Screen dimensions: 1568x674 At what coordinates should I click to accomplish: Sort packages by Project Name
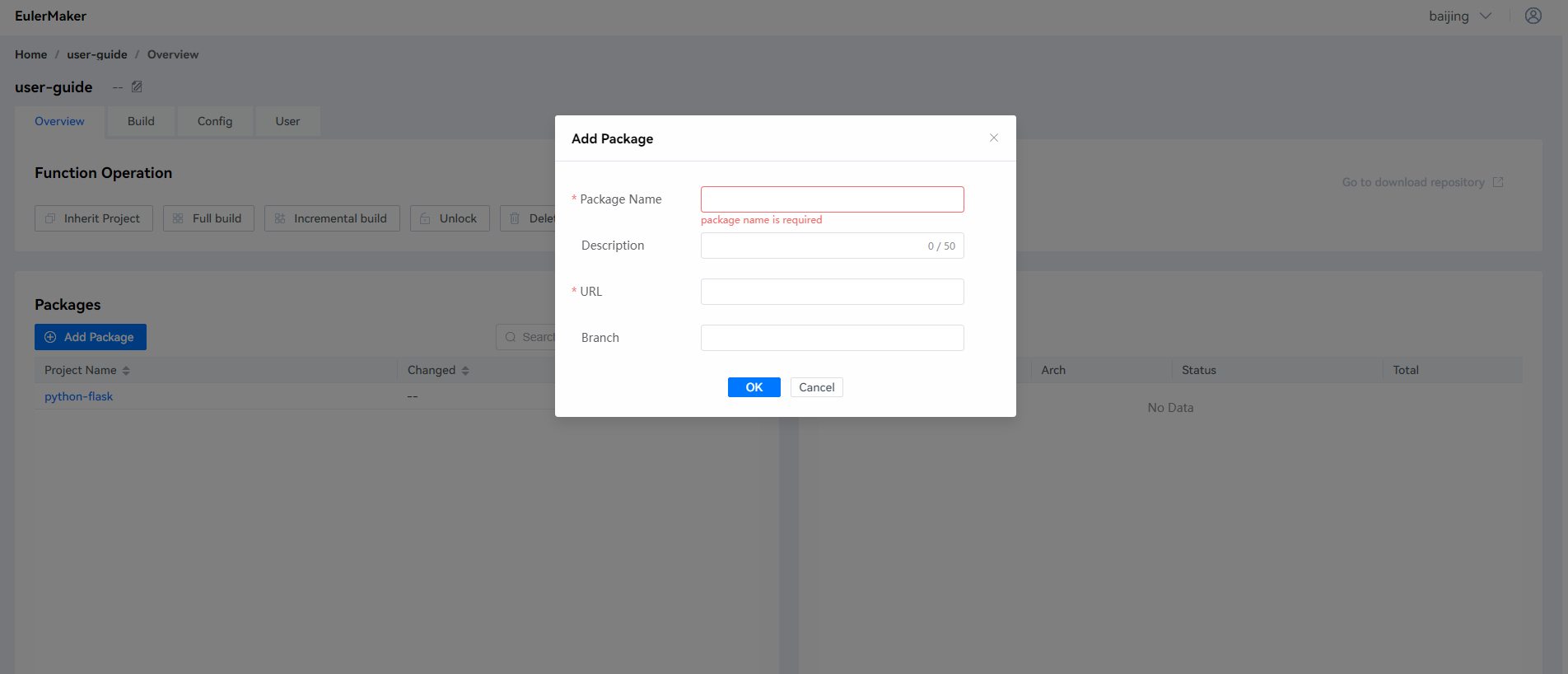126,371
